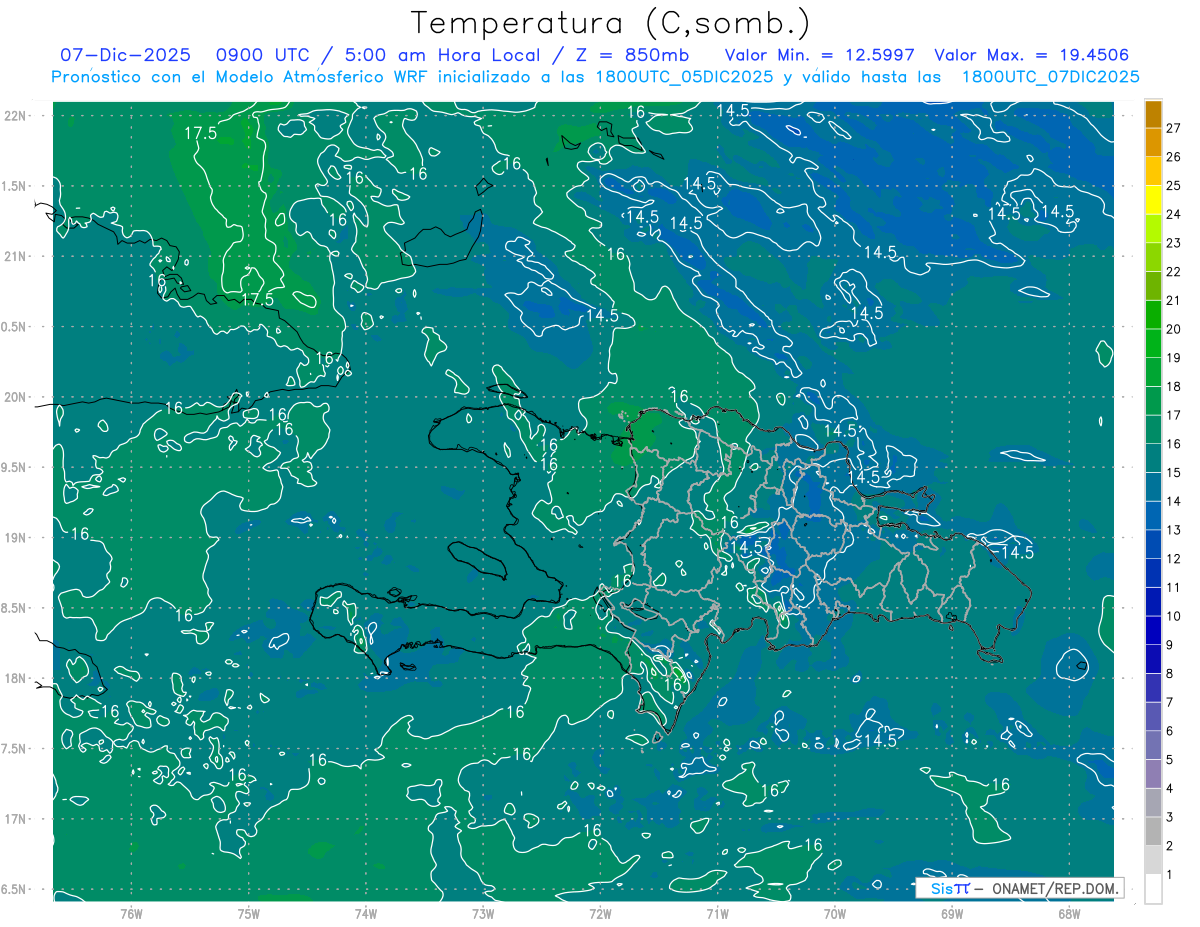
Task: Click the "9.5N" latitude axis label
Action: [15, 467]
